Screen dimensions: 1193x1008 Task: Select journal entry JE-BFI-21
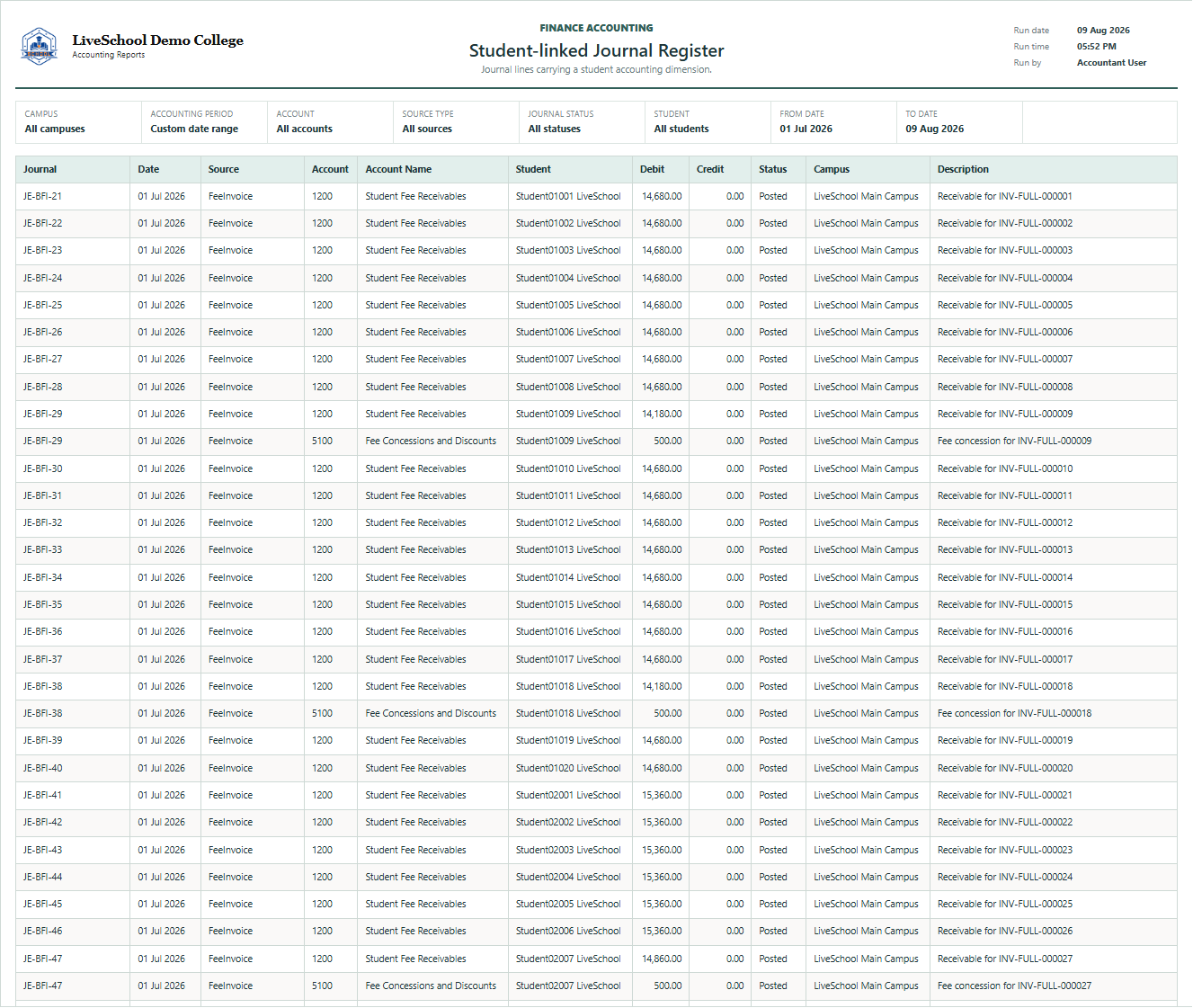tap(43, 196)
